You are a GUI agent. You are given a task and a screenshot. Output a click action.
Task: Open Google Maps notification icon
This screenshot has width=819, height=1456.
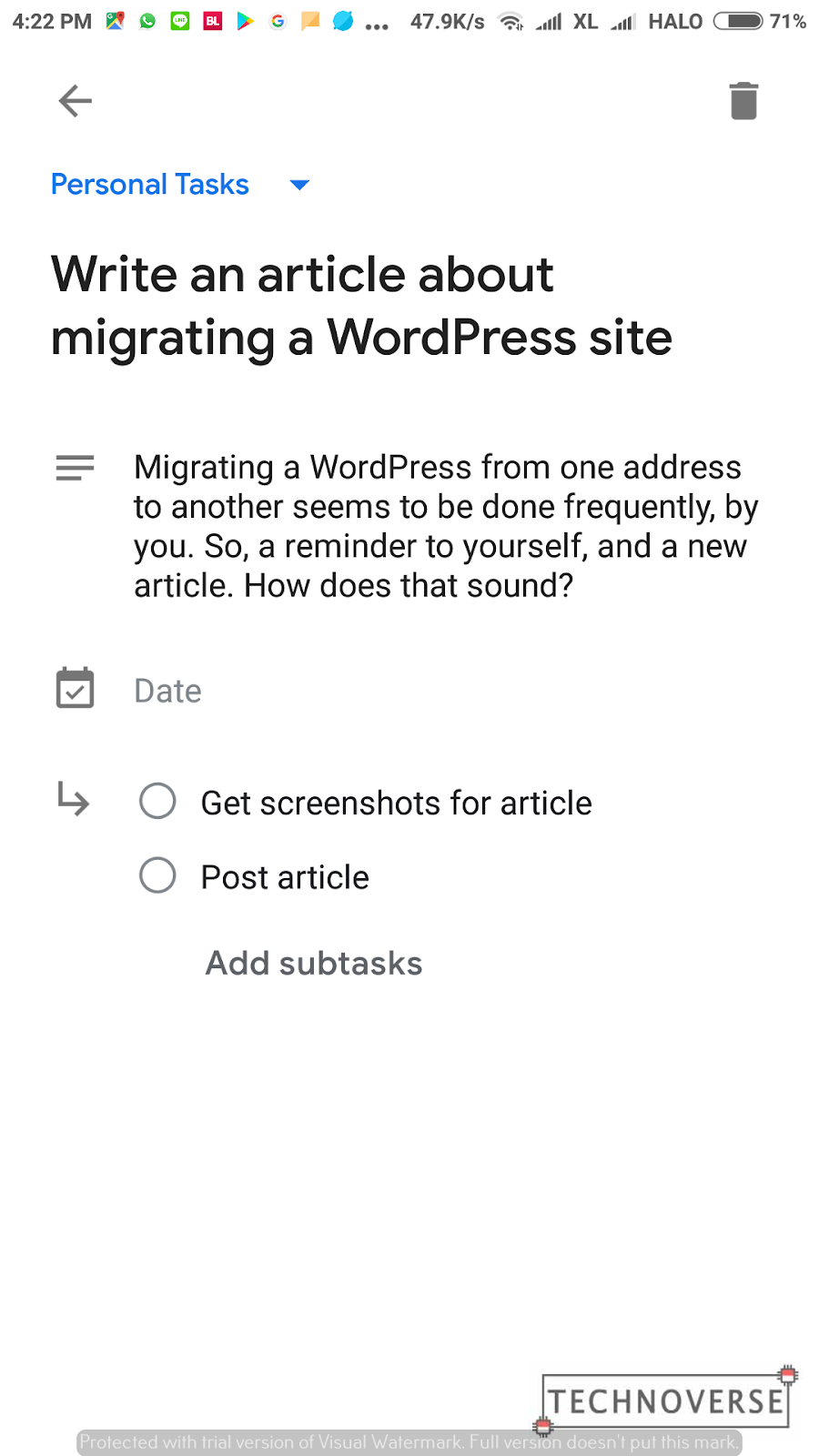click(x=115, y=21)
